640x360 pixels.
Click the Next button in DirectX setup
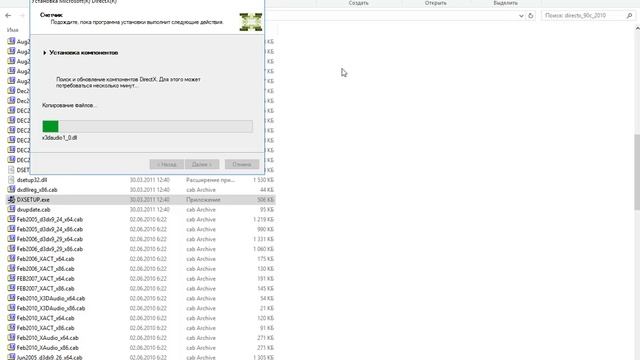(x=202, y=164)
